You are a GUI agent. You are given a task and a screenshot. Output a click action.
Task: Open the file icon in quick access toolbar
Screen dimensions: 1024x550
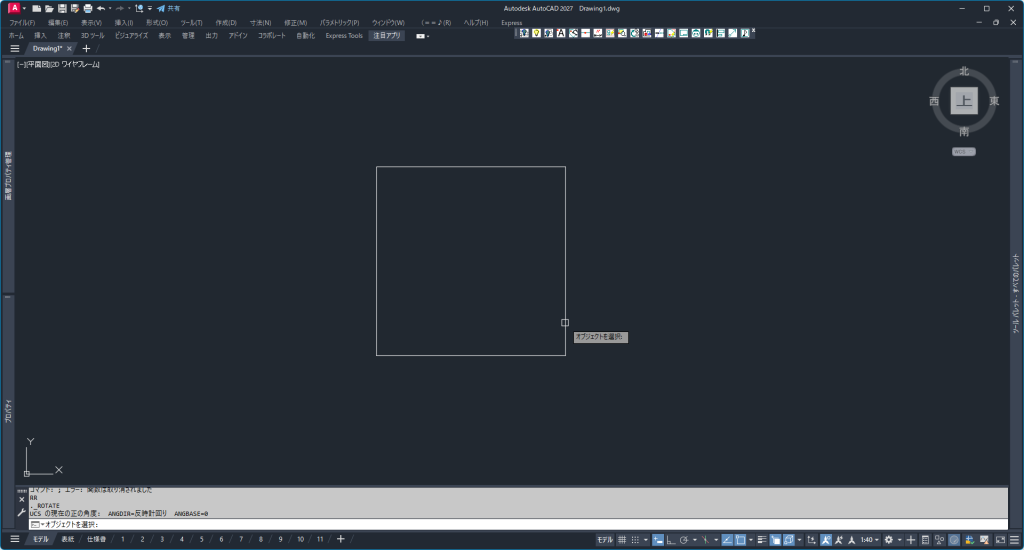[x=49, y=8]
